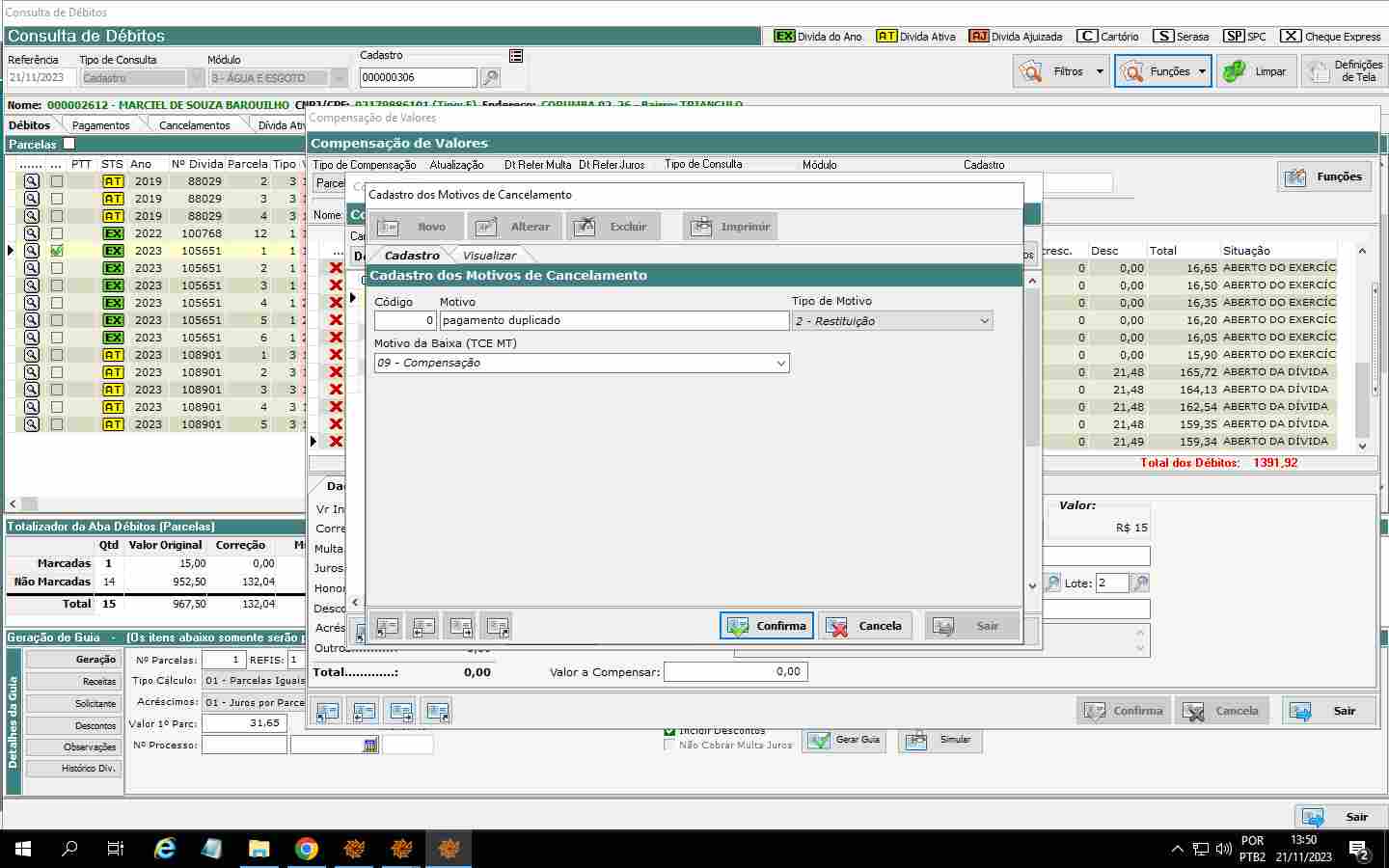Click the last-record navigation icon in cancellation dialog
This screenshot has height=868, width=1389.
click(x=498, y=627)
